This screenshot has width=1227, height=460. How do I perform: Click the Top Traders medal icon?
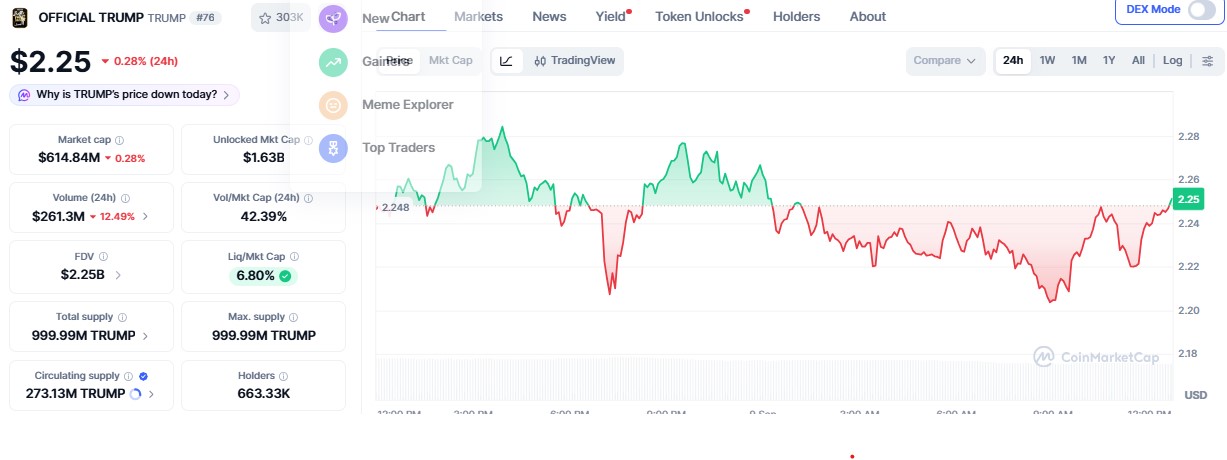coord(334,148)
